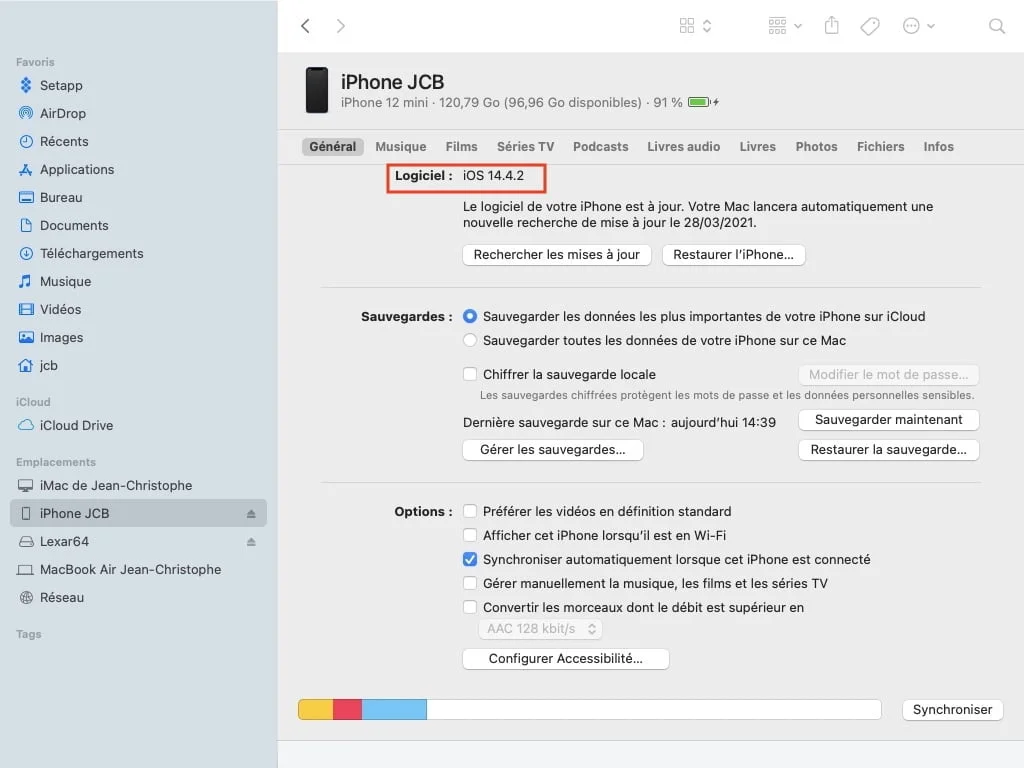
Task: Click the Setapp sidebar icon
Action: coord(25,86)
